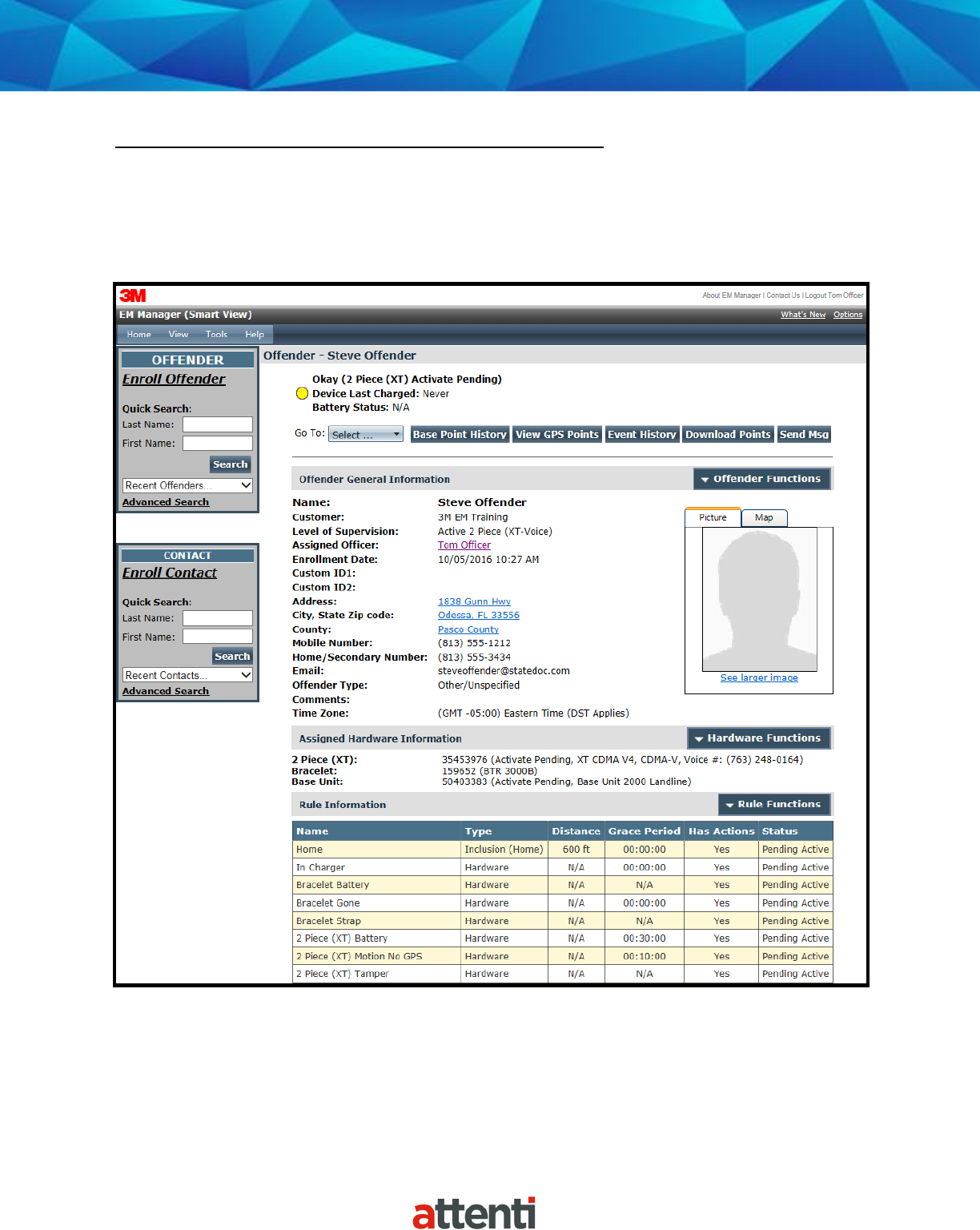The width and height of the screenshot is (980, 1230).
Task: Open the Help menu
Action: pos(255,335)
